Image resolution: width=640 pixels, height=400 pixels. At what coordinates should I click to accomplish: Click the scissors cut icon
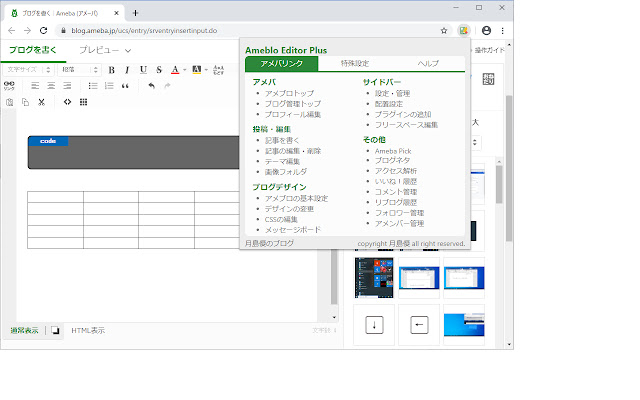point(41,102)
